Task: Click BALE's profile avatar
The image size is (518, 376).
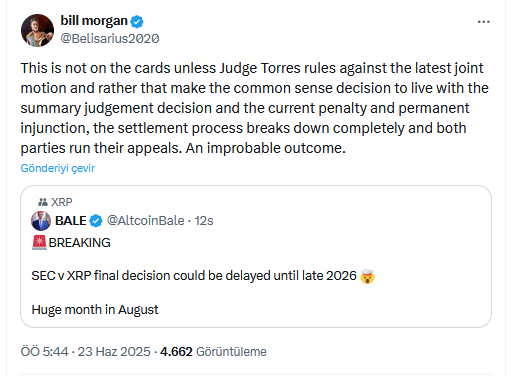Action: [x=41, y=221]
